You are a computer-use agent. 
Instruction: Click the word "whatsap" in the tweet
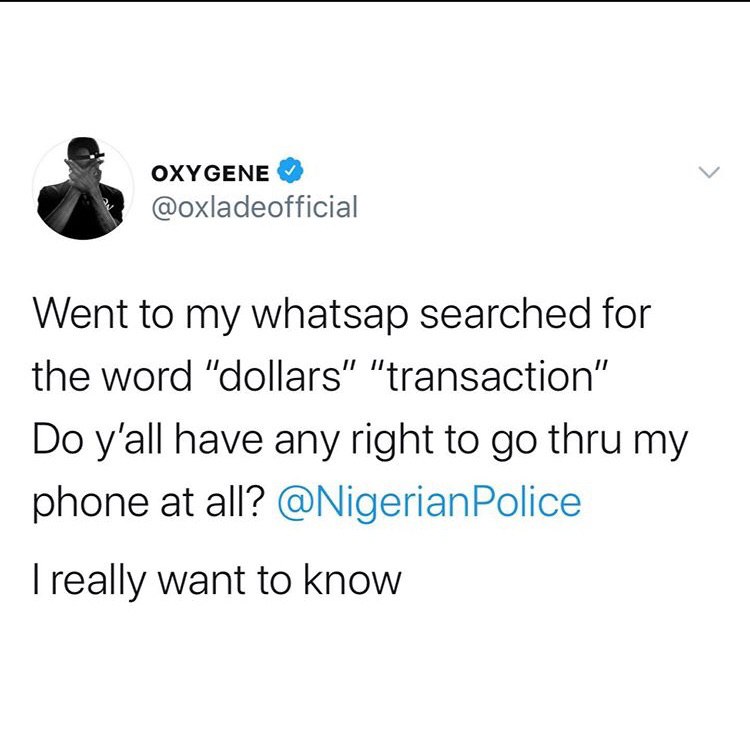pos(331,317)
